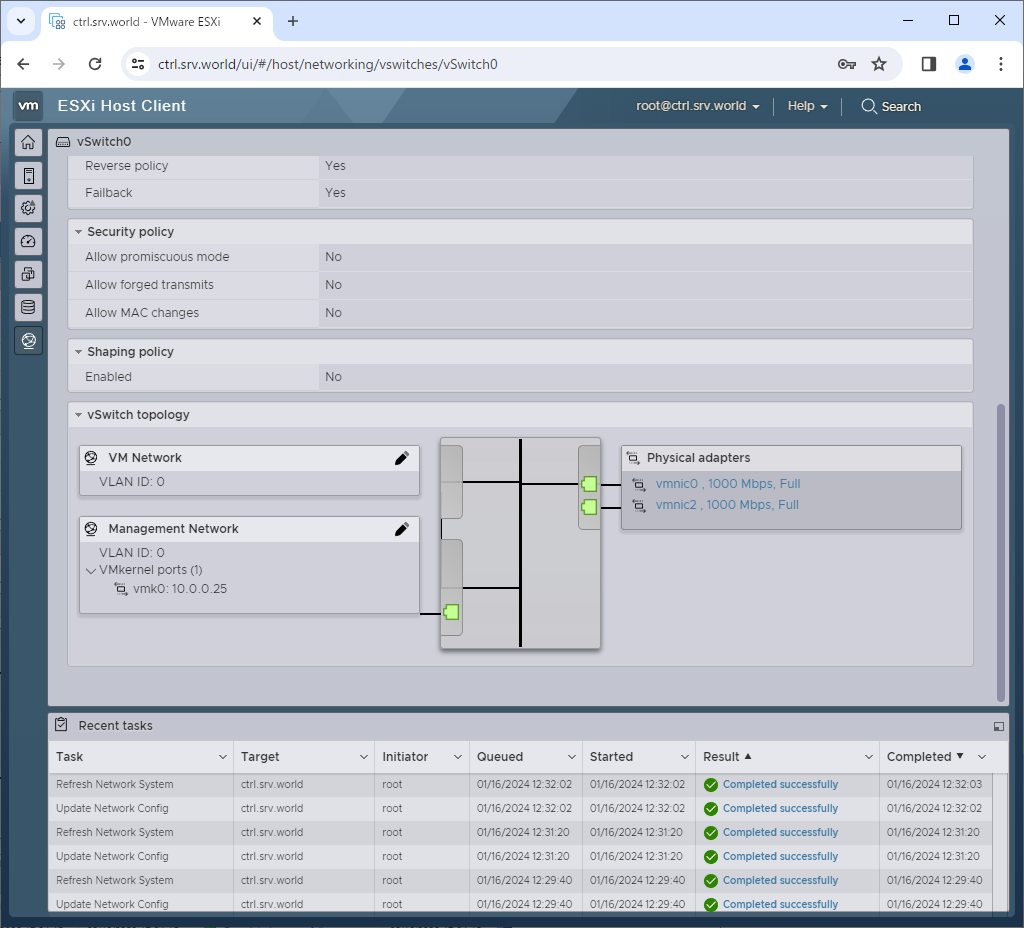This screenshot has width=1024, height=928.
Task: Click the VMware vm logo
Action: click(28, 106)
